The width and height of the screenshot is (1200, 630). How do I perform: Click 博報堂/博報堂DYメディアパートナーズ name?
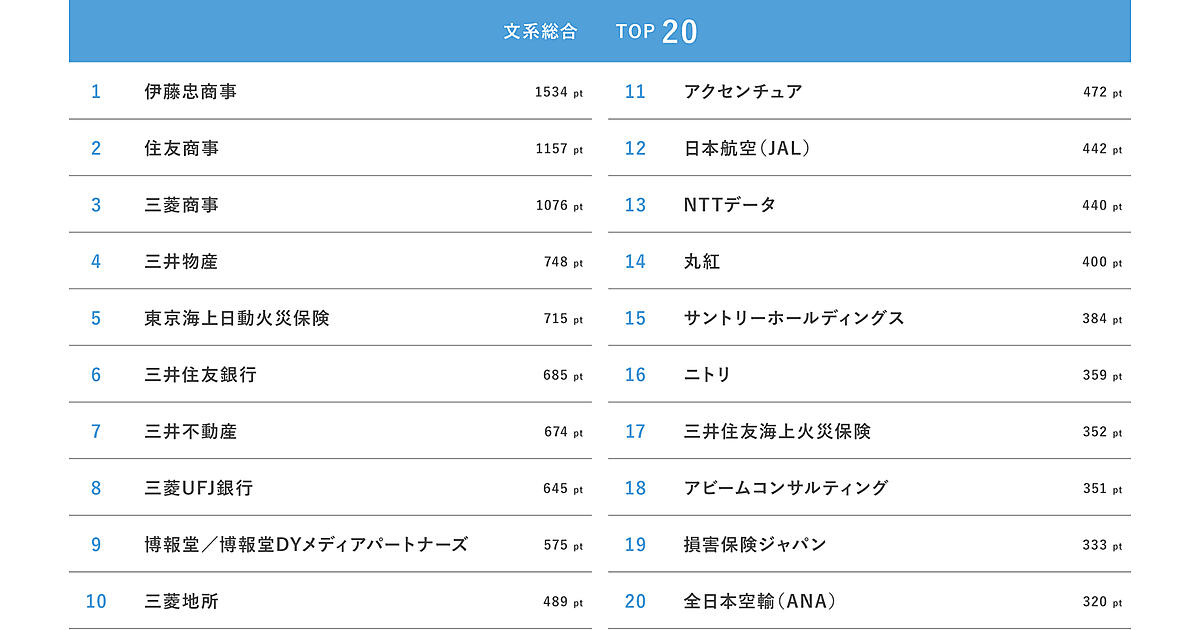306,545
